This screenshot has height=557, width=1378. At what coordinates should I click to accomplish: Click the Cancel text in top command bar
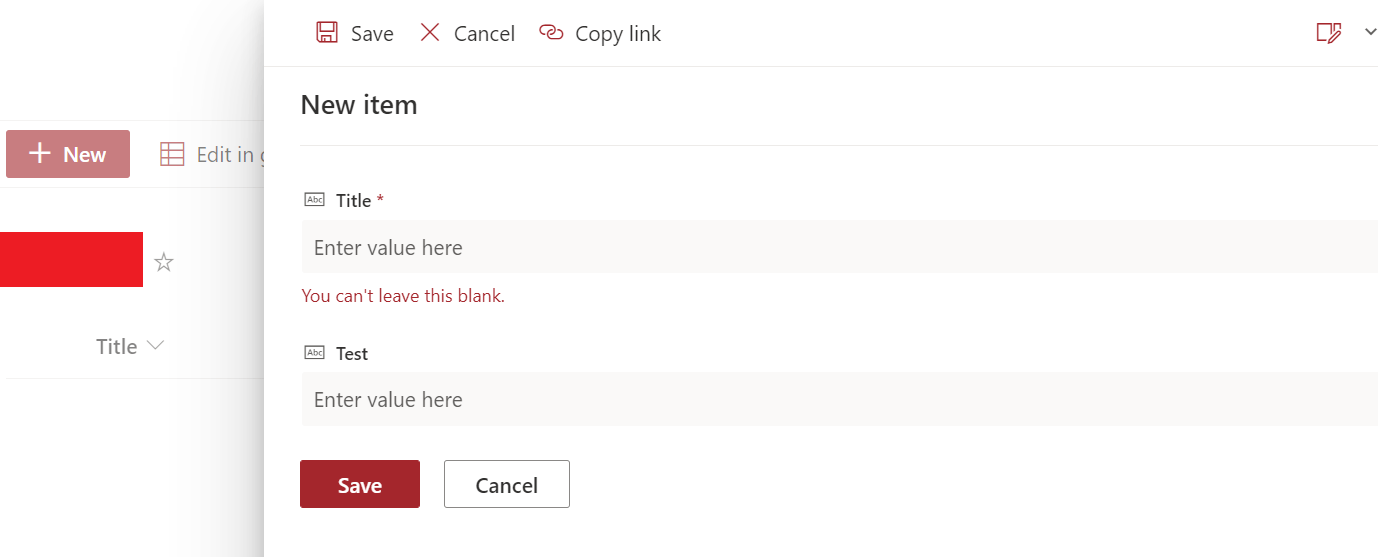click(484, 34)
